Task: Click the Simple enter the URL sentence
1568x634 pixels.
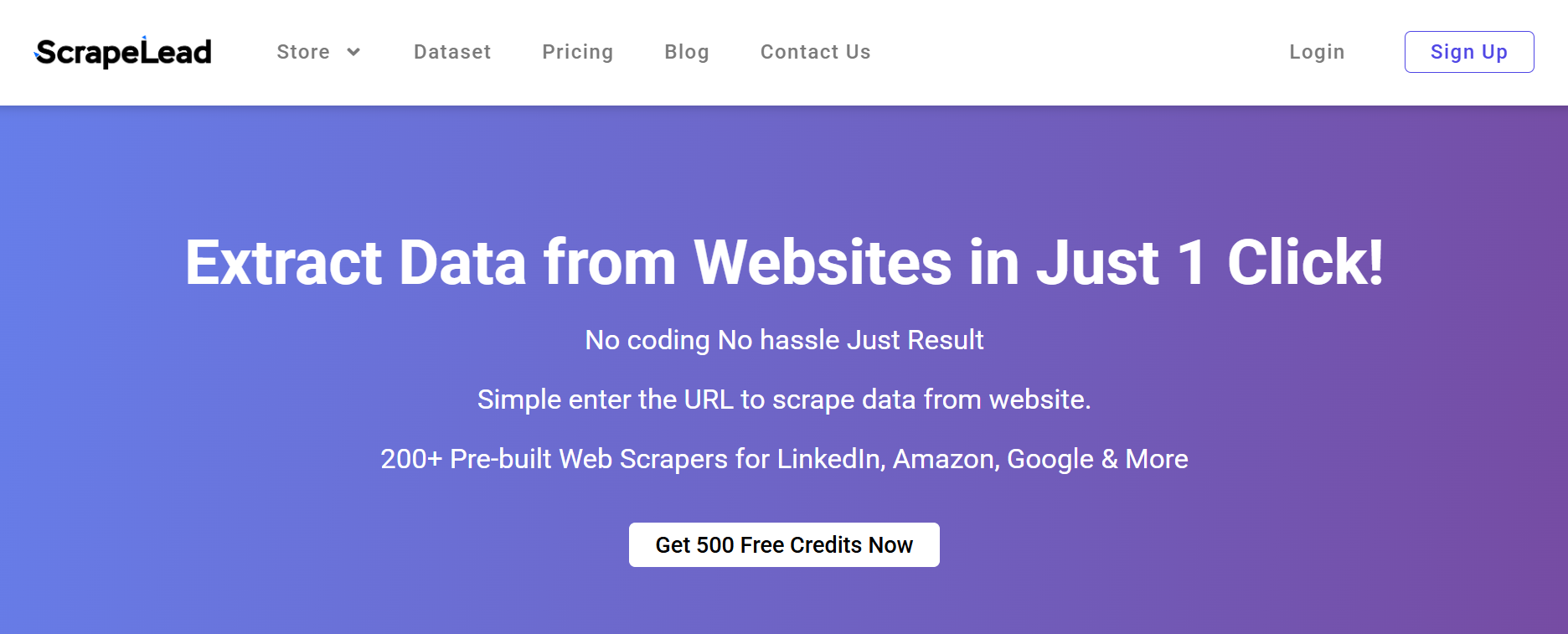Action: [x=784, y=399]
